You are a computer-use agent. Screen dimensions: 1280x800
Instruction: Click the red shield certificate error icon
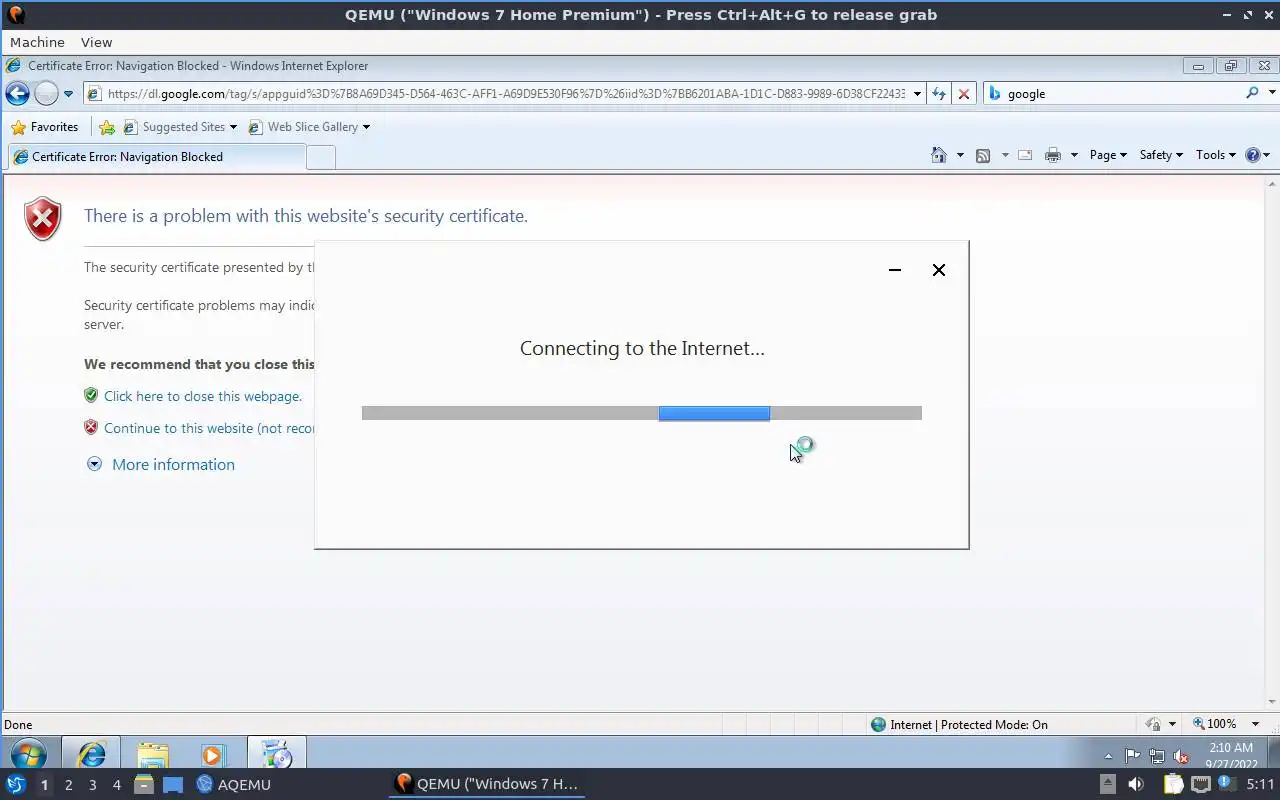43,219
